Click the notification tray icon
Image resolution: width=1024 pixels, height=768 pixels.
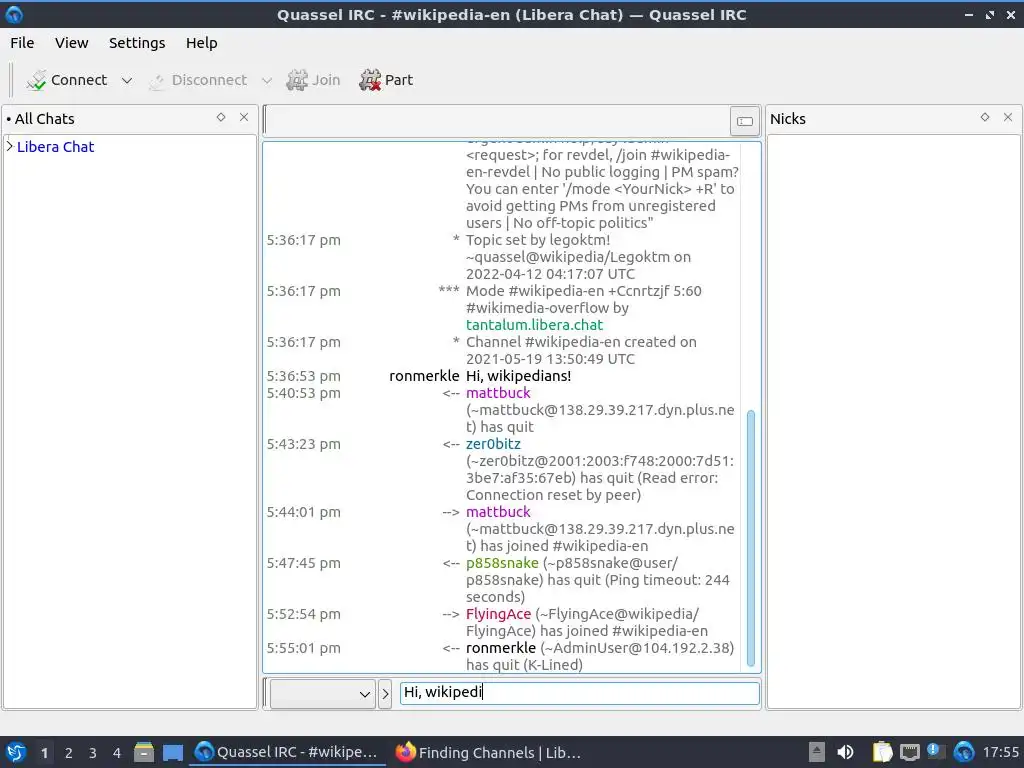tap(935, 751)
